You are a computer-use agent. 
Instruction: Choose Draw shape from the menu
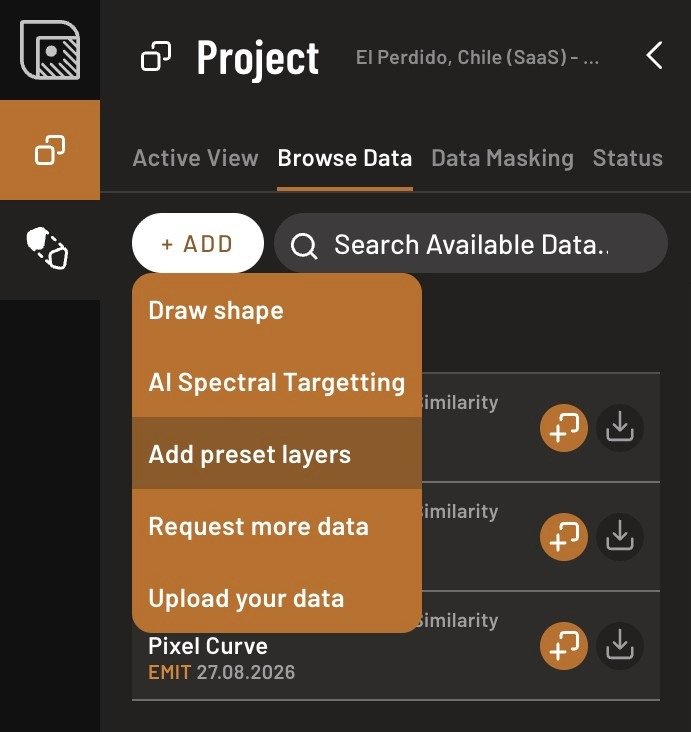point(277,310)
